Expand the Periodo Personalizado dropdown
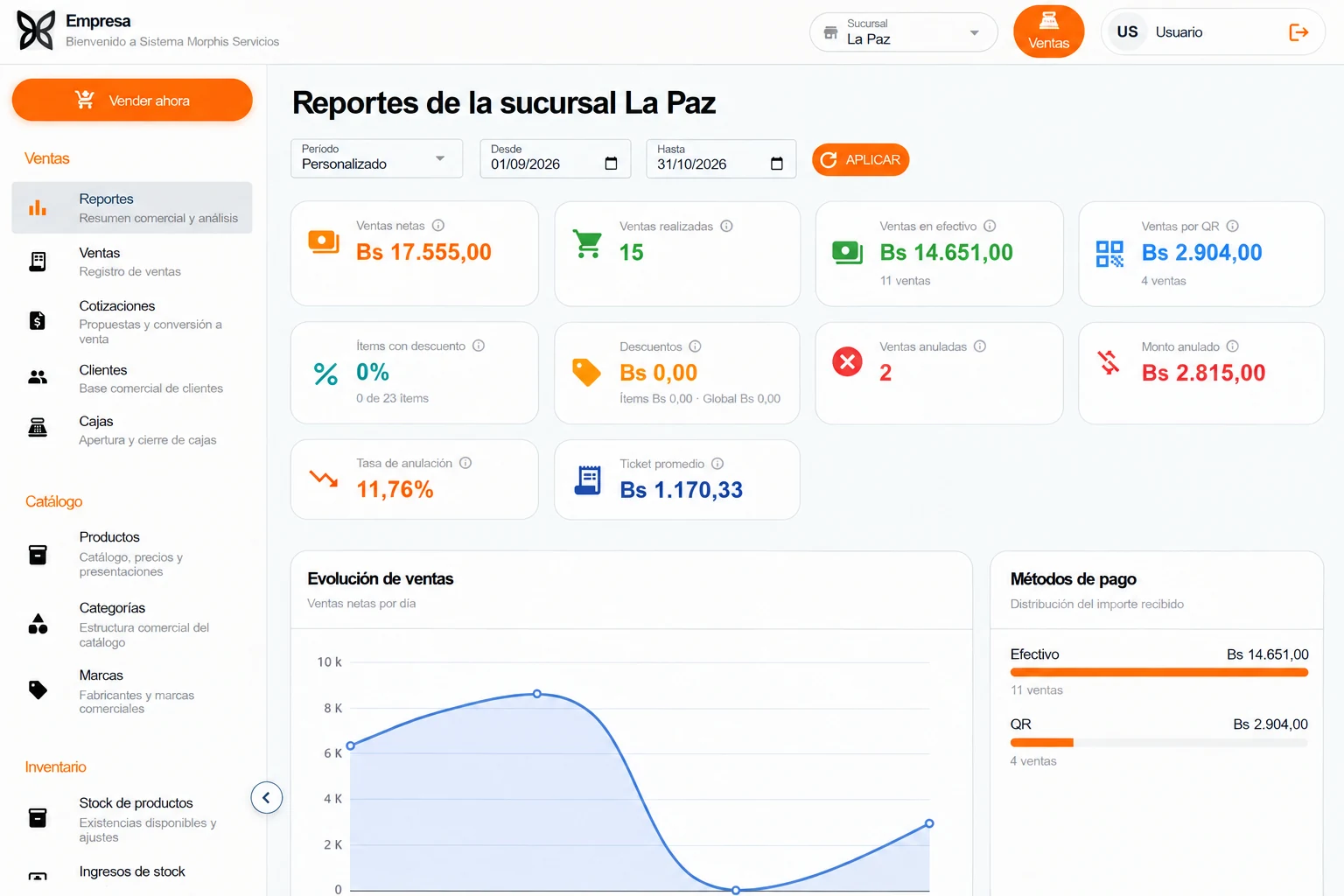 pos(376,158)
